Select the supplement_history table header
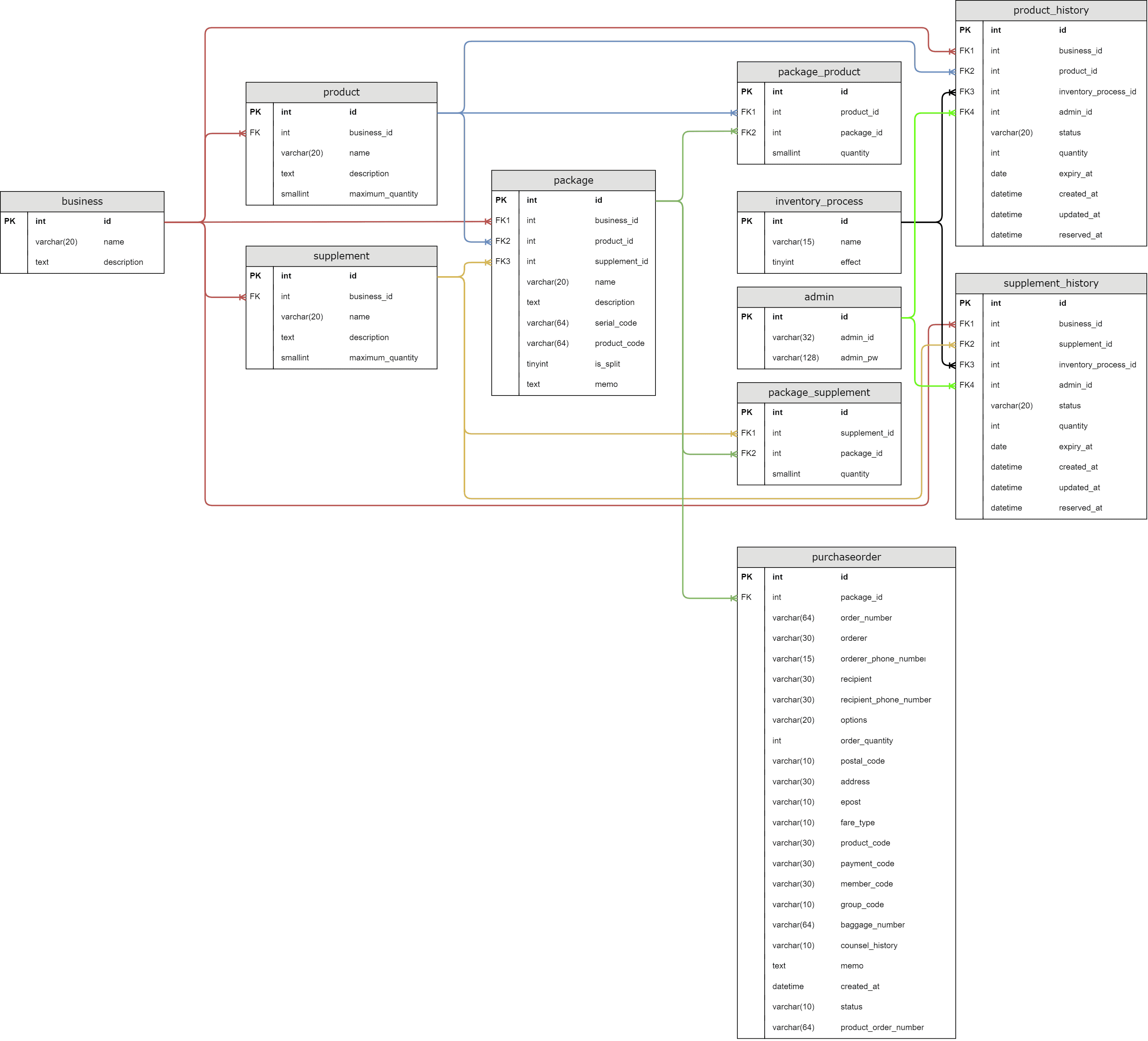The width and height of the screenshot is (1148, 1041). (x=1051, y=284)
